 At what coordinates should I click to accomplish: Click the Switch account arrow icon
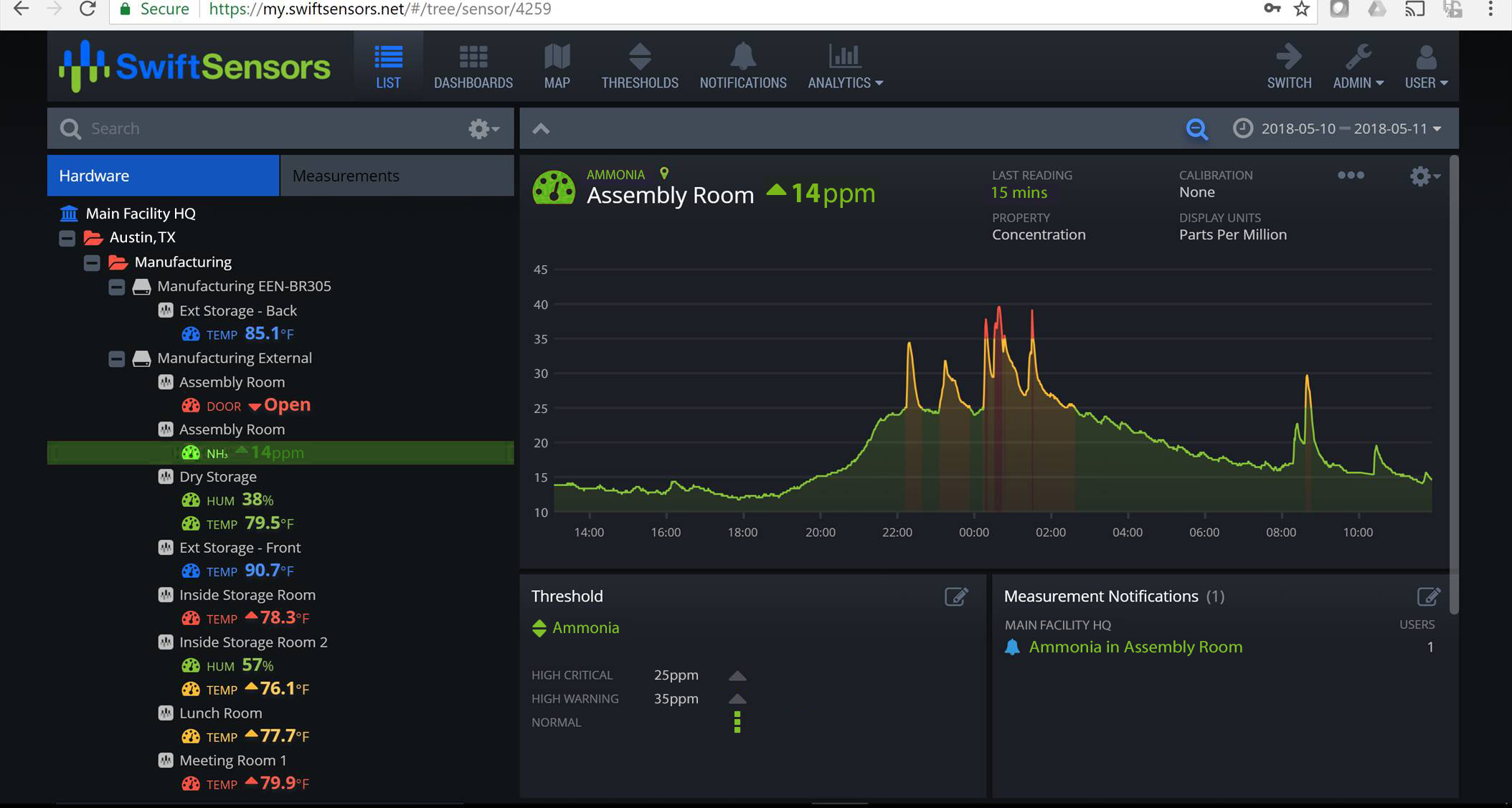pyautogui.click(x=1288, y=57)
